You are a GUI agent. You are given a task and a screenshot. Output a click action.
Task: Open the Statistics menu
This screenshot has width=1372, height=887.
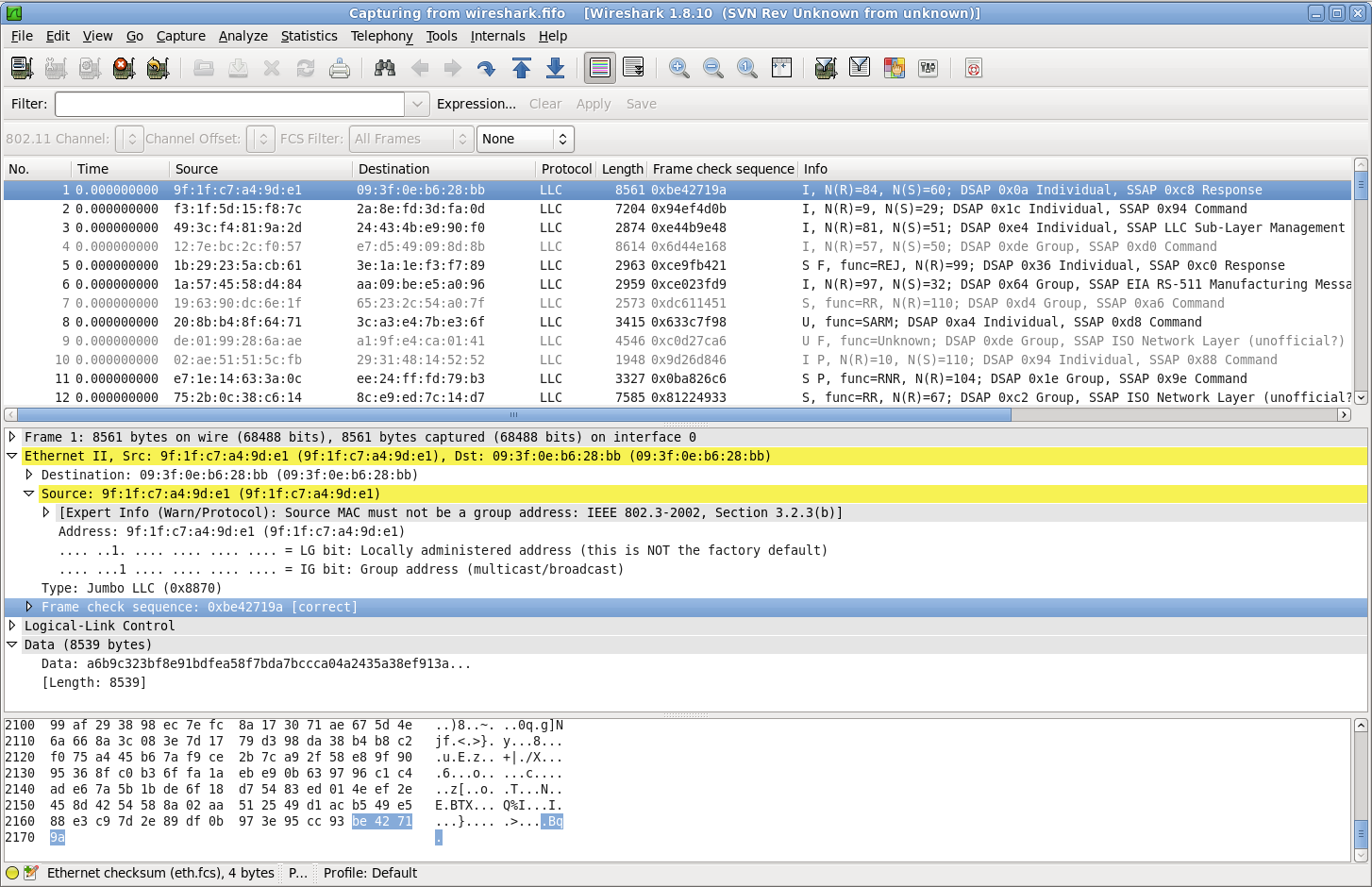coord(309,36)
